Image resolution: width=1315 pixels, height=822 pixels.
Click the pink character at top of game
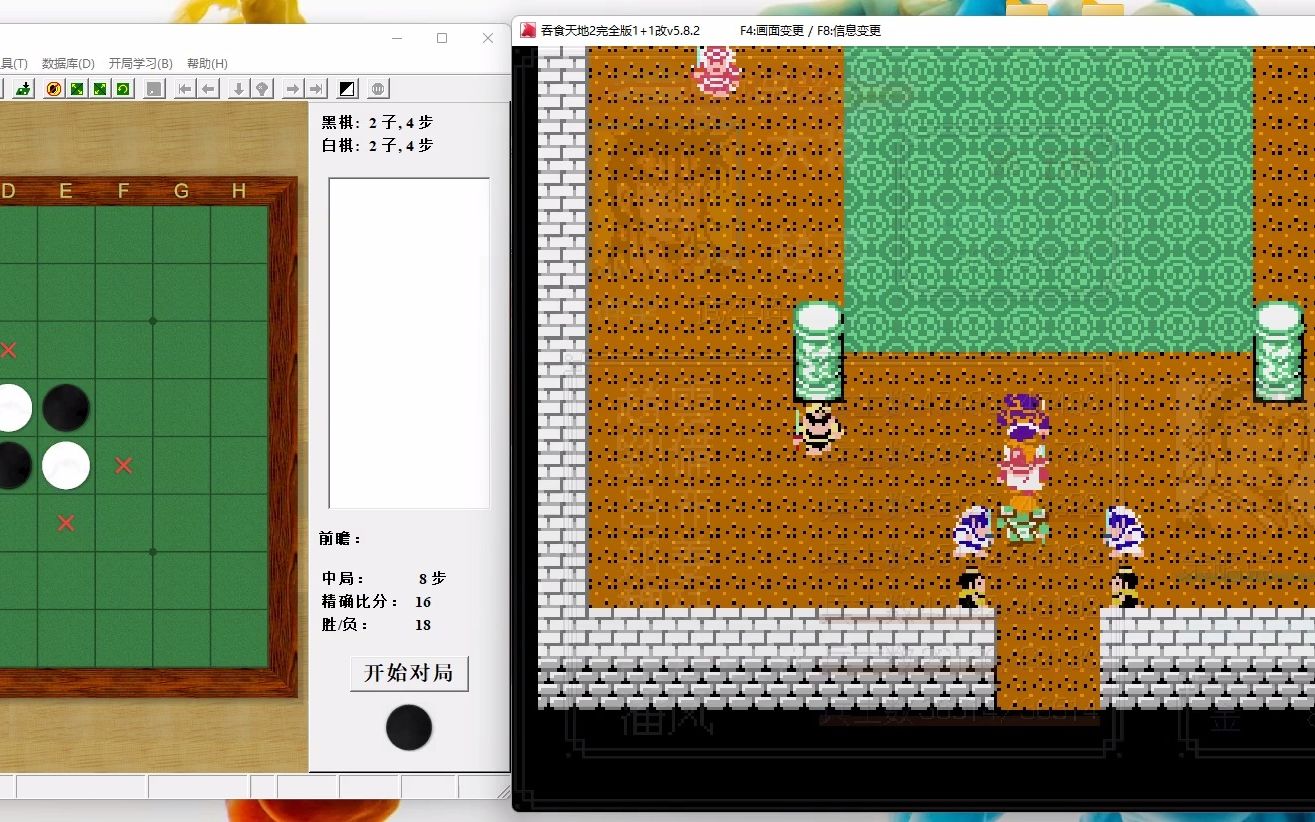click(716, 71)
